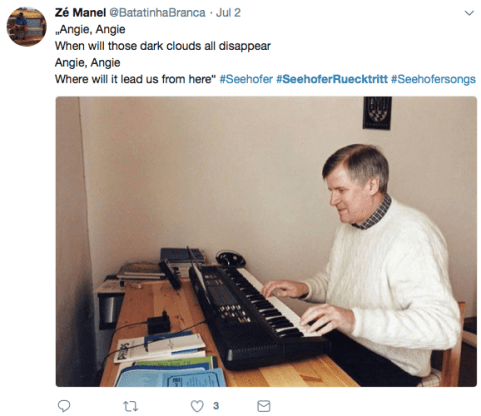Click the first 'Angie, Angie' tweet line
The image size is (481, 416).
point(90,30)
